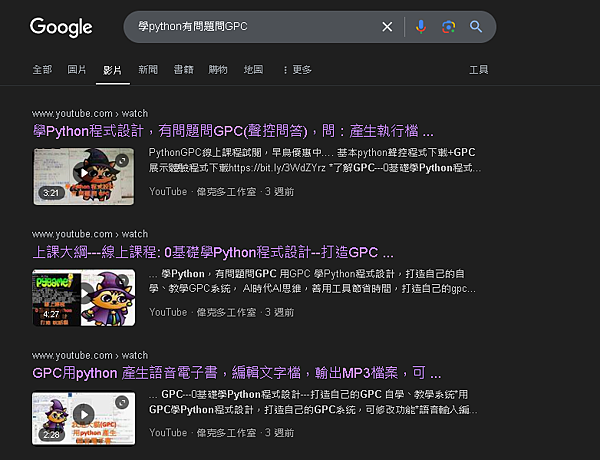Open the result titled 上課大綱---線上課程
The height and width of the screenshot is (460, 600).
click(213, 252)
